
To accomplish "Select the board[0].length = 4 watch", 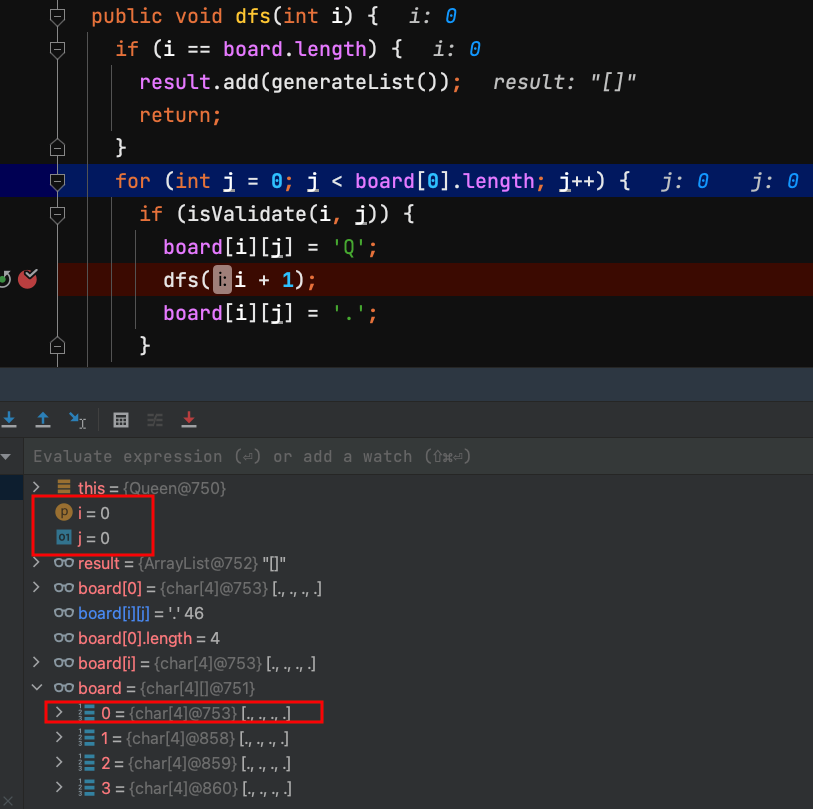I will (149, 638).
